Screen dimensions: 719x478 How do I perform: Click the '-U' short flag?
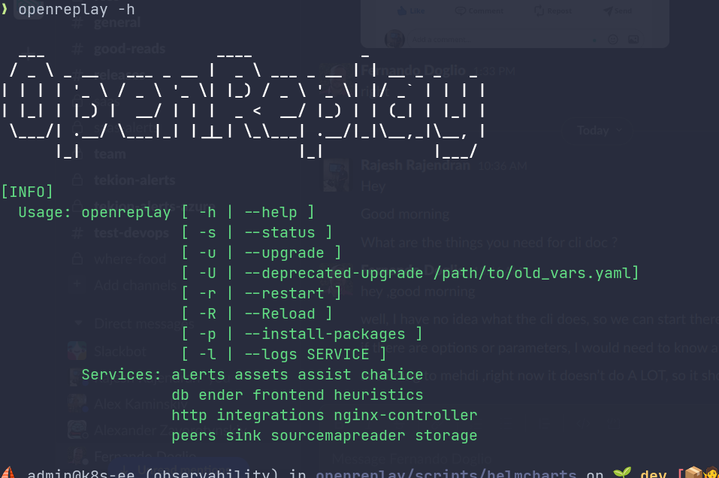click(207, 273)
